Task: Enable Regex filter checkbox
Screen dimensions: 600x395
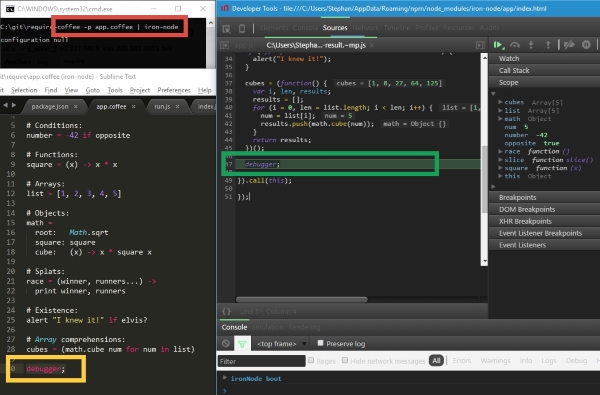Action: click(x=311, y=360)
